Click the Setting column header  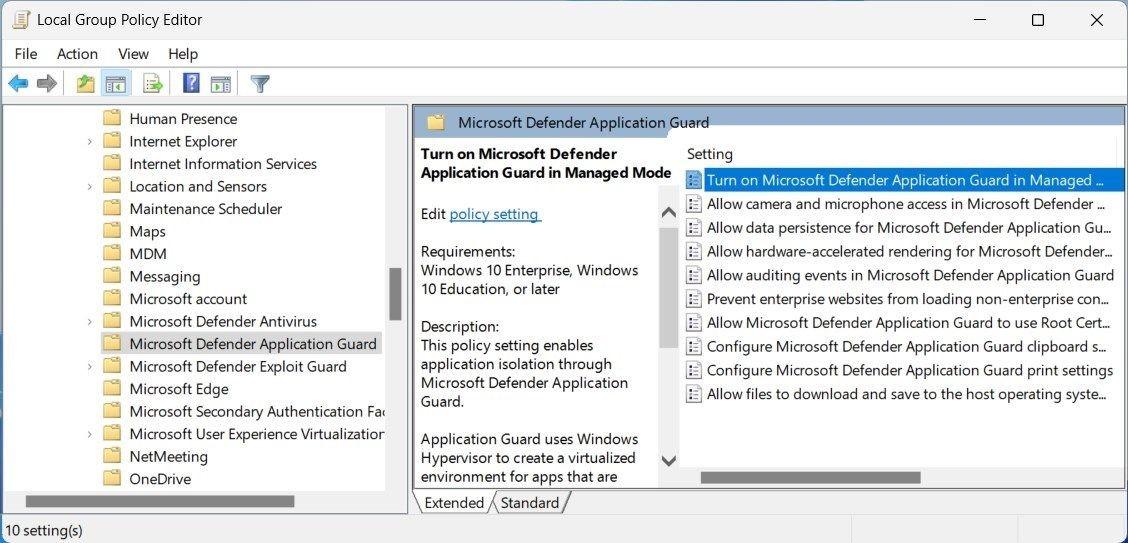(709, 154)
